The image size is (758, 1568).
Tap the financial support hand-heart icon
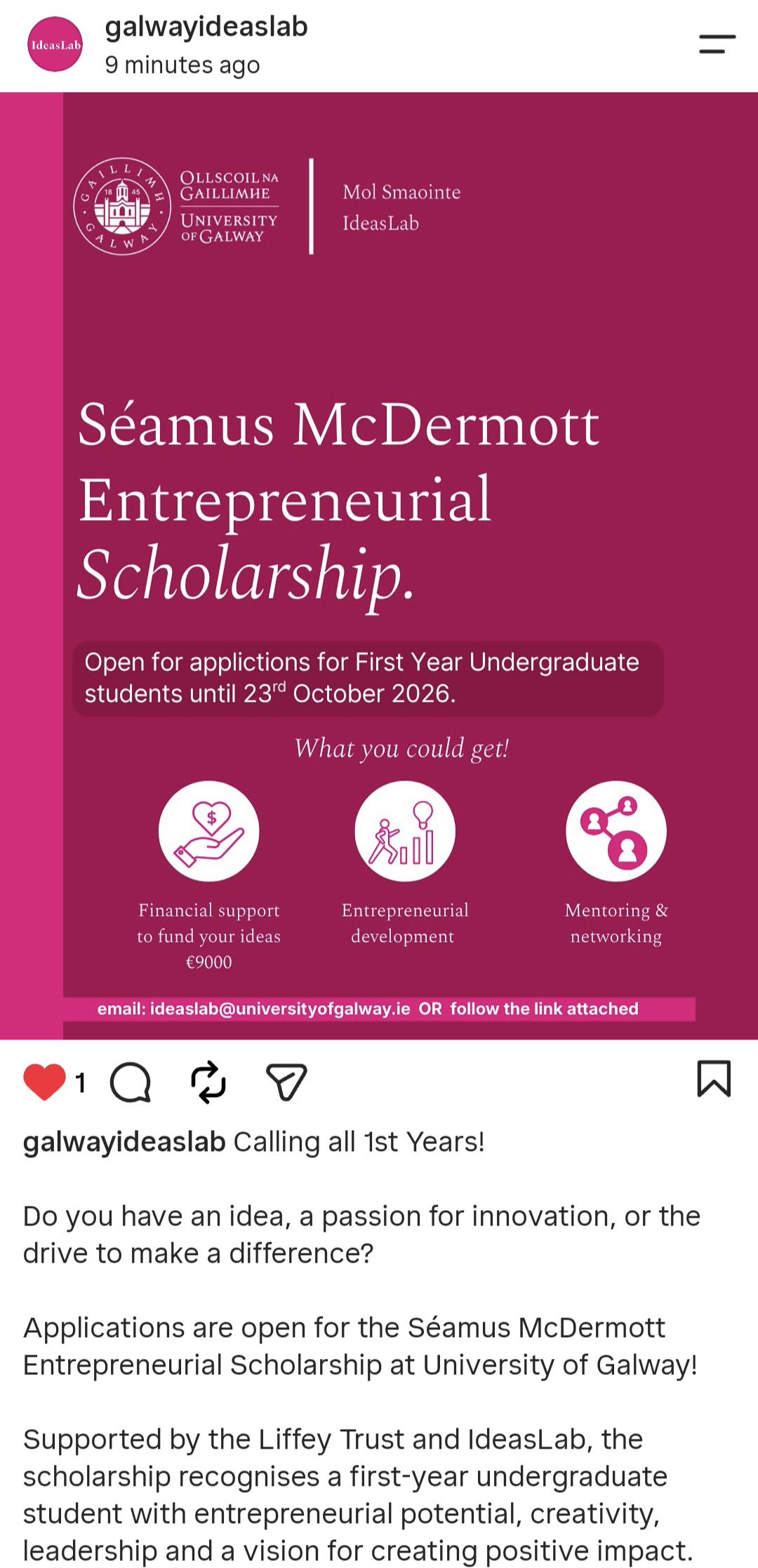coord(209,831)
